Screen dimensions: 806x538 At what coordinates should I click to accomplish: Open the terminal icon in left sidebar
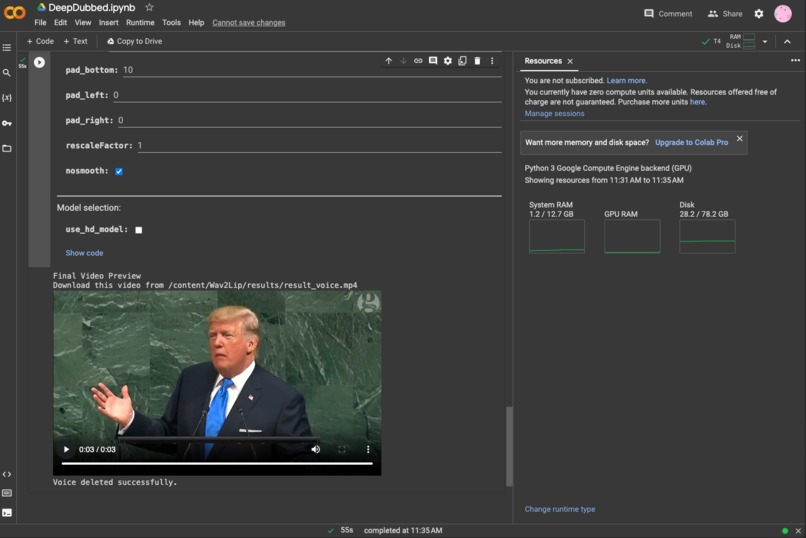(x=7, y=513)
